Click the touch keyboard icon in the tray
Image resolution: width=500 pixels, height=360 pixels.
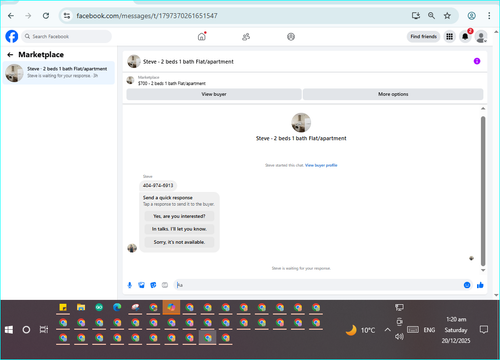tap(413, 330)
